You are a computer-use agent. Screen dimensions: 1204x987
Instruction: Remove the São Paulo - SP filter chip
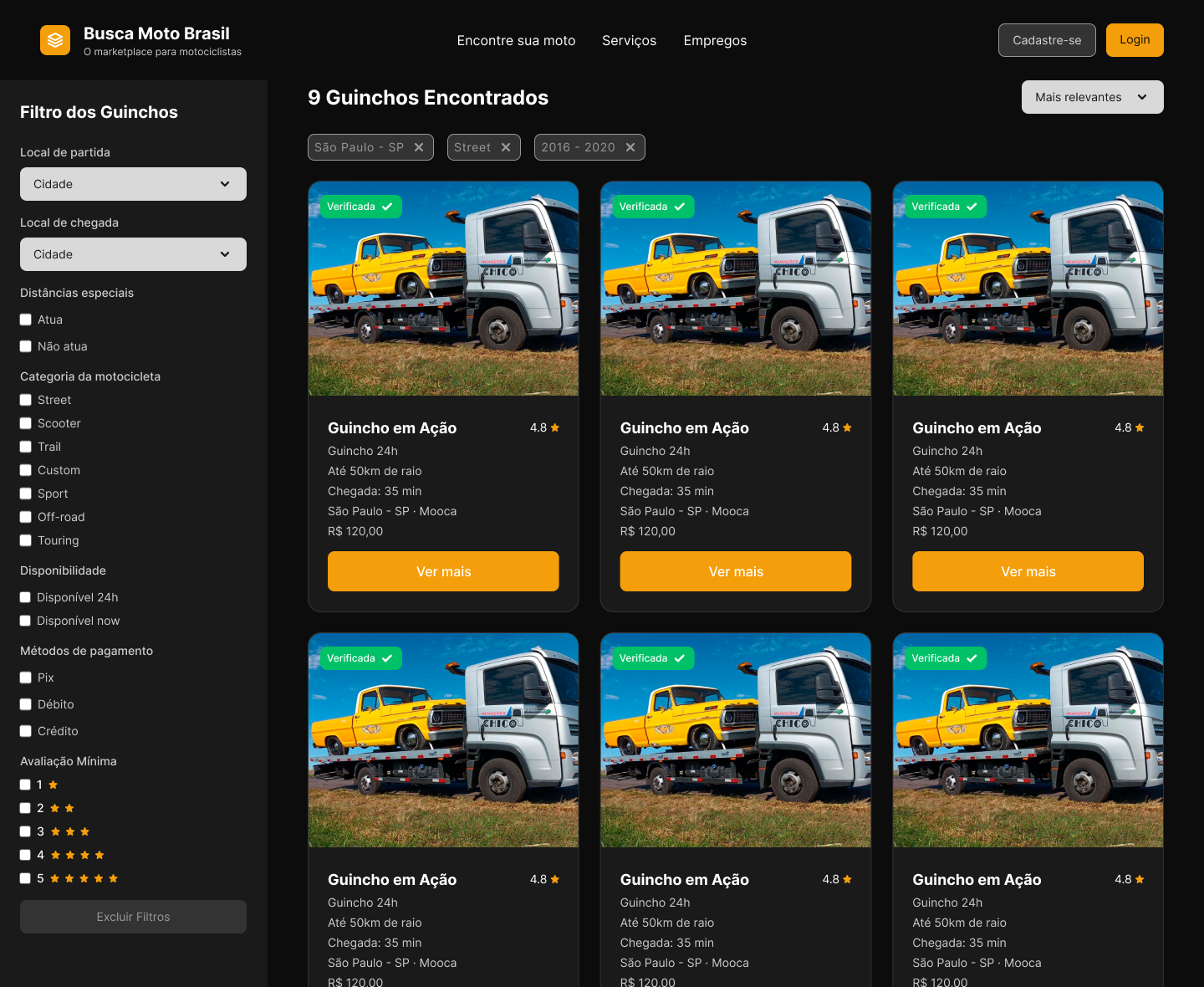click(419, 147)
